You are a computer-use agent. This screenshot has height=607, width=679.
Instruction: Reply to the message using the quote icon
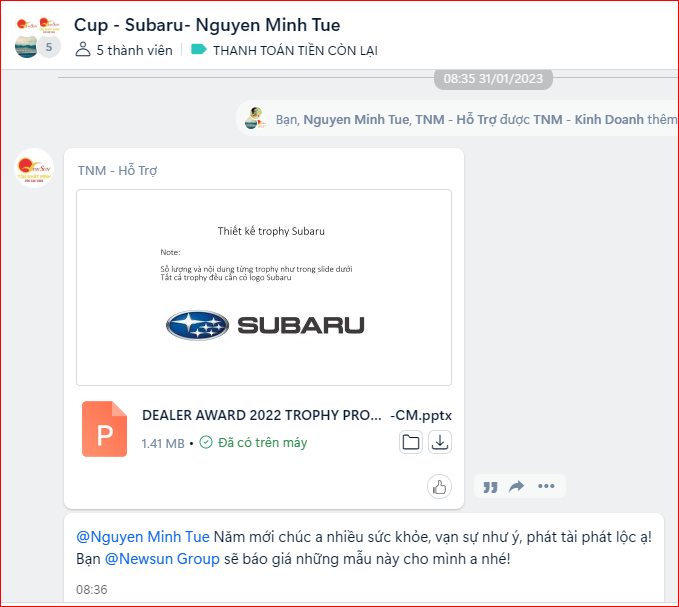point(490,487)
